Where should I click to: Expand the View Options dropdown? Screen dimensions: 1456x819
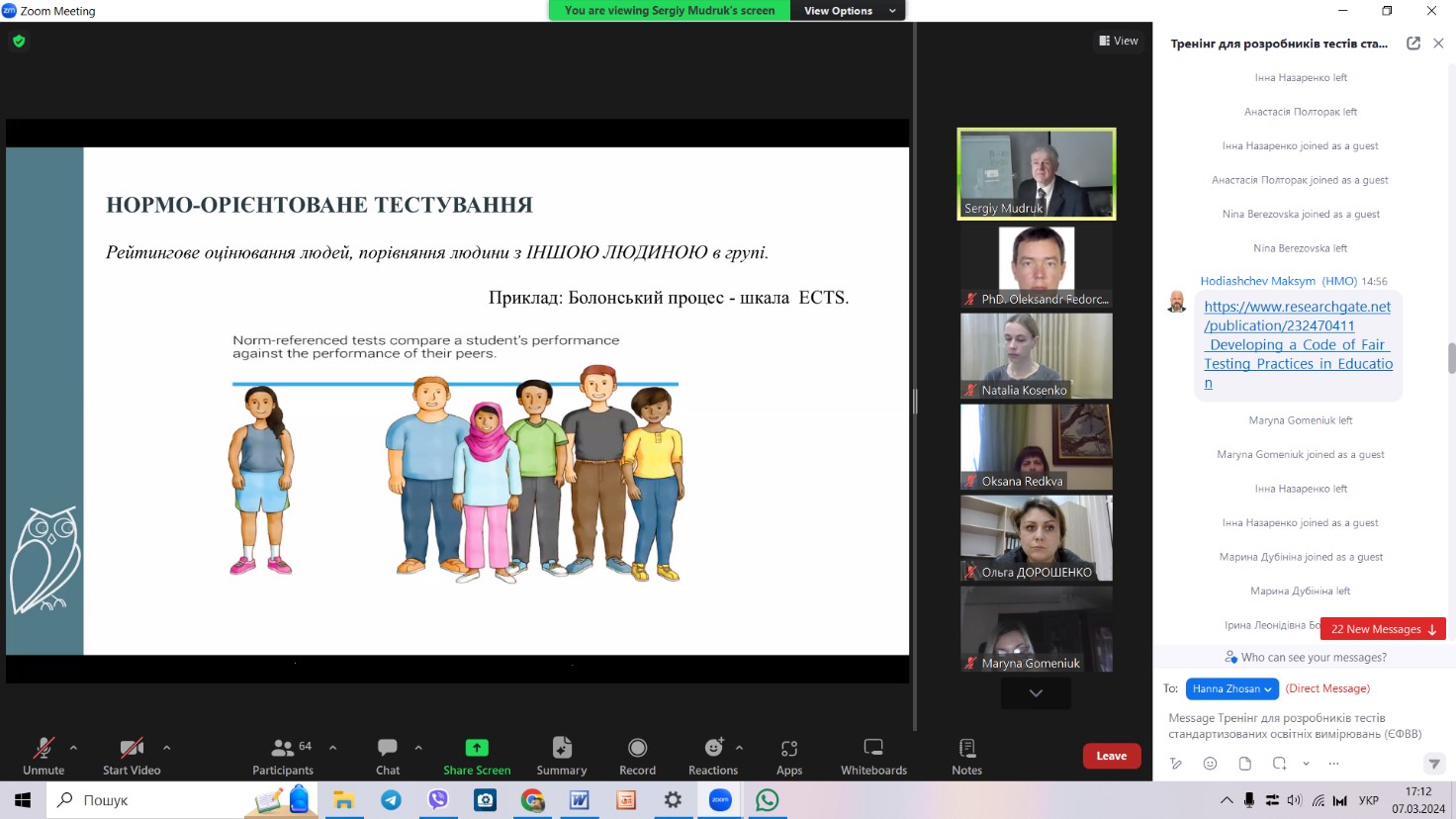(x=848, y=11)
